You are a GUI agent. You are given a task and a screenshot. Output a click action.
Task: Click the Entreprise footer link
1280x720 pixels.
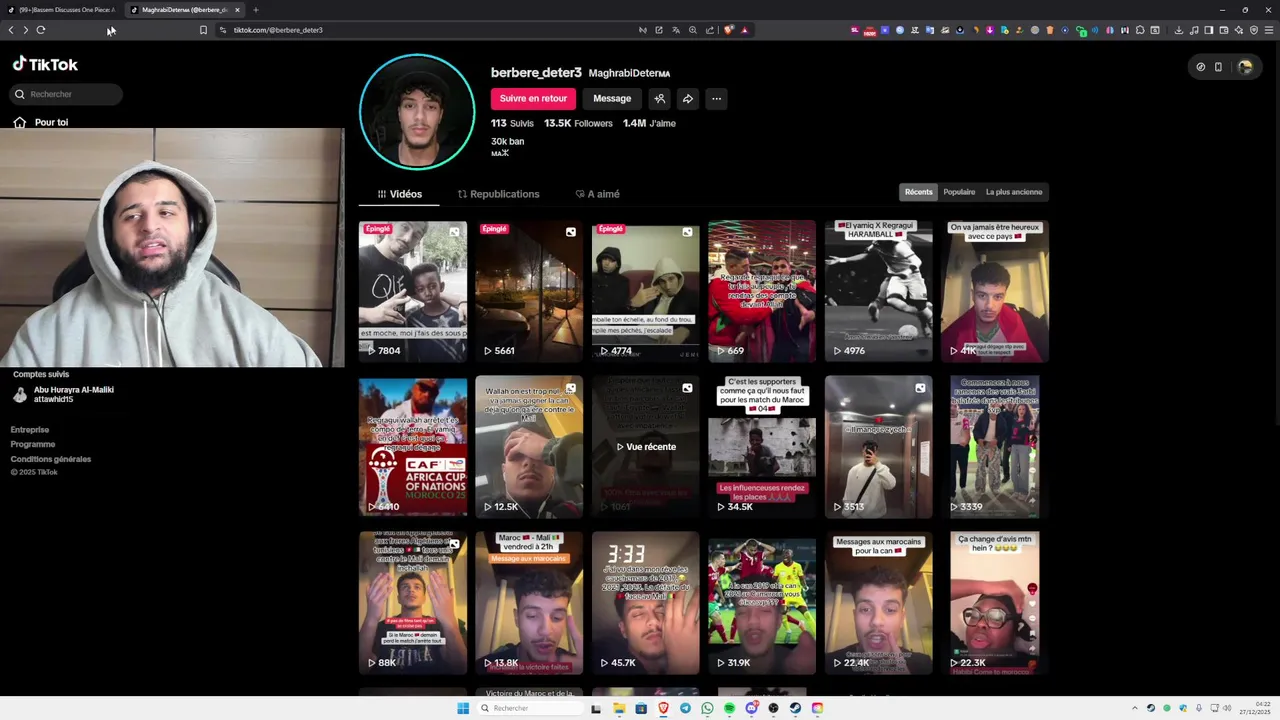(30, 430)
